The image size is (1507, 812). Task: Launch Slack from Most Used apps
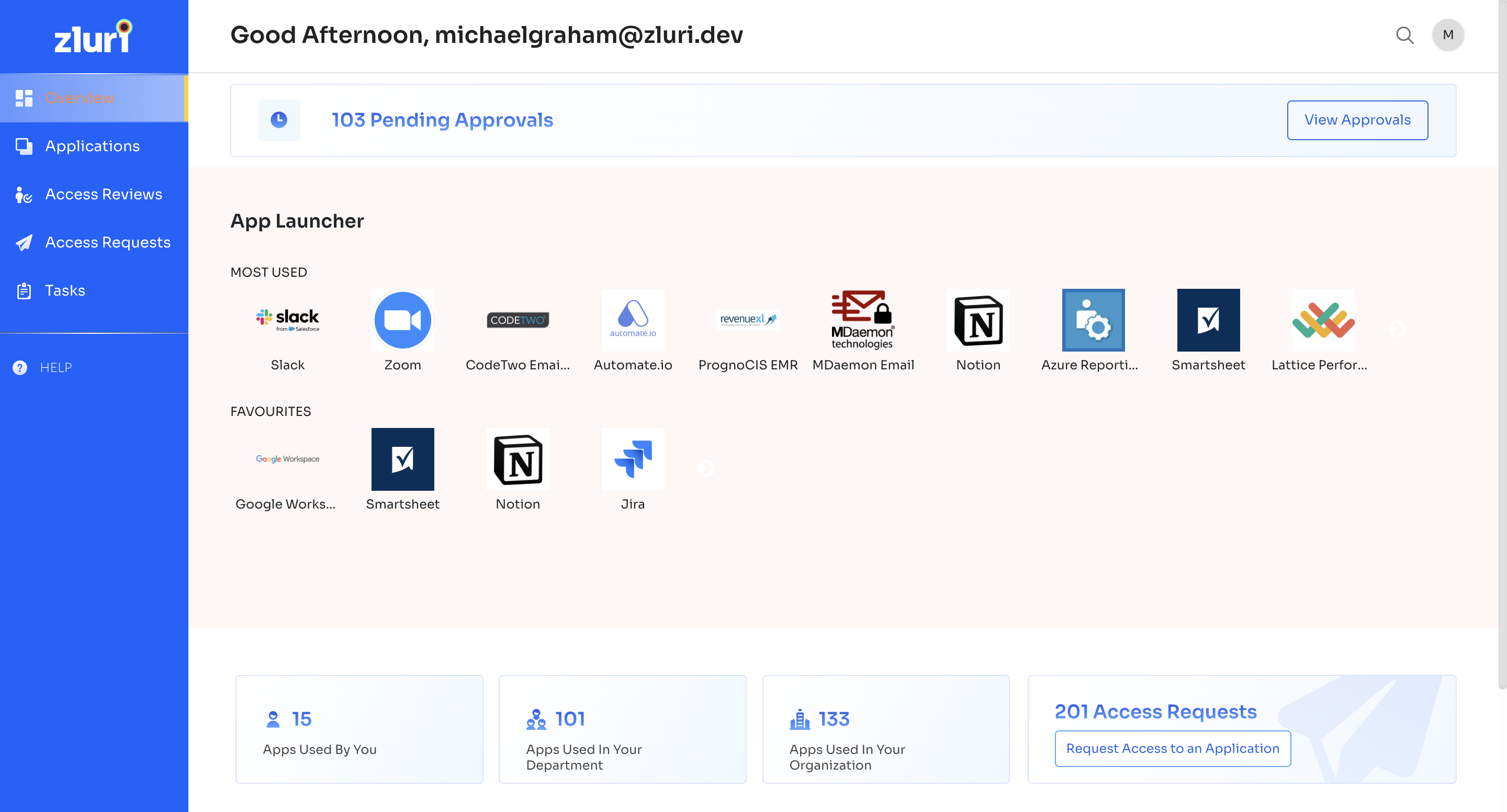click(x=287, y=320)
